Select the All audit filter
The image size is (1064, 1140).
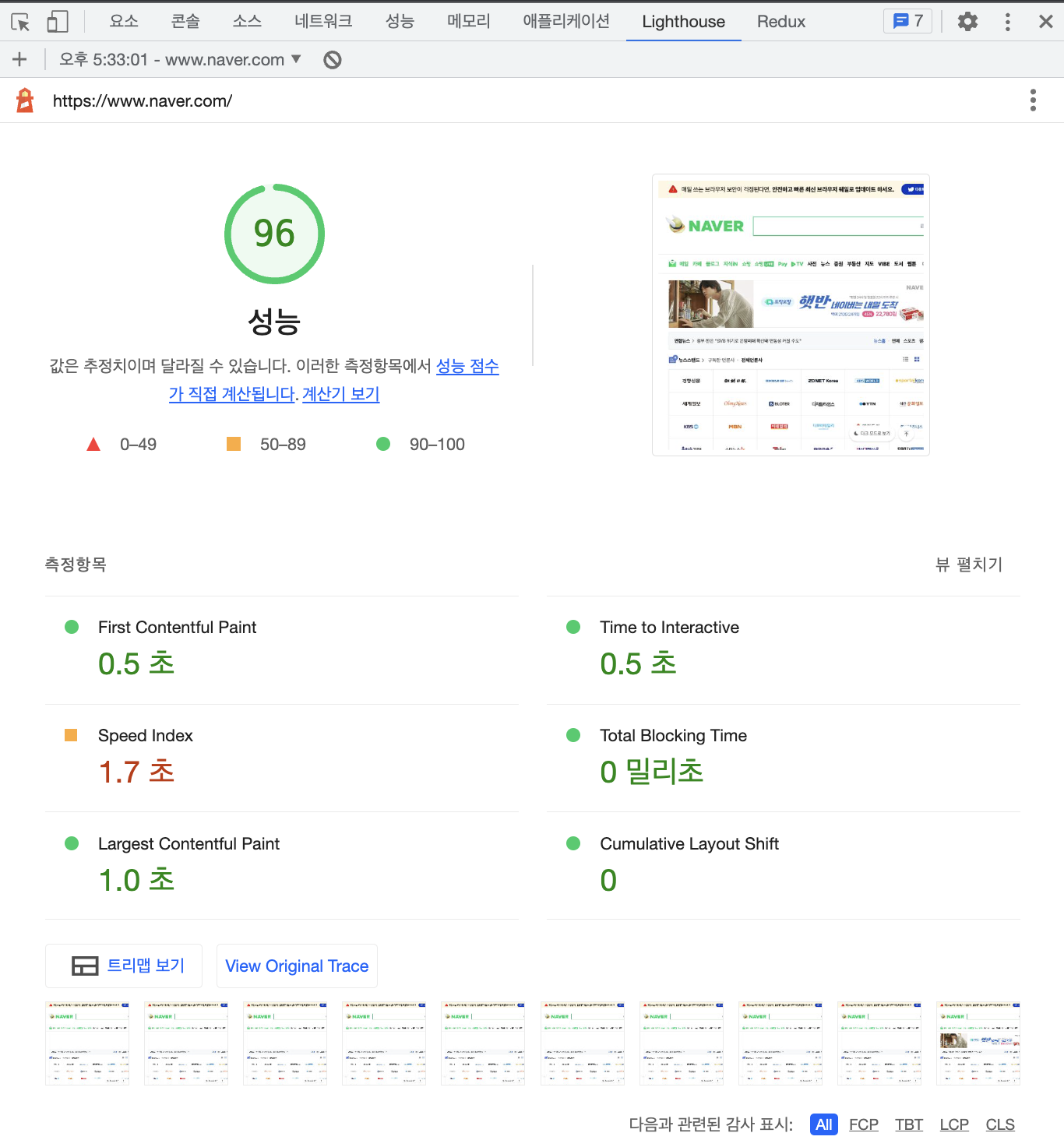[823, 1124]
